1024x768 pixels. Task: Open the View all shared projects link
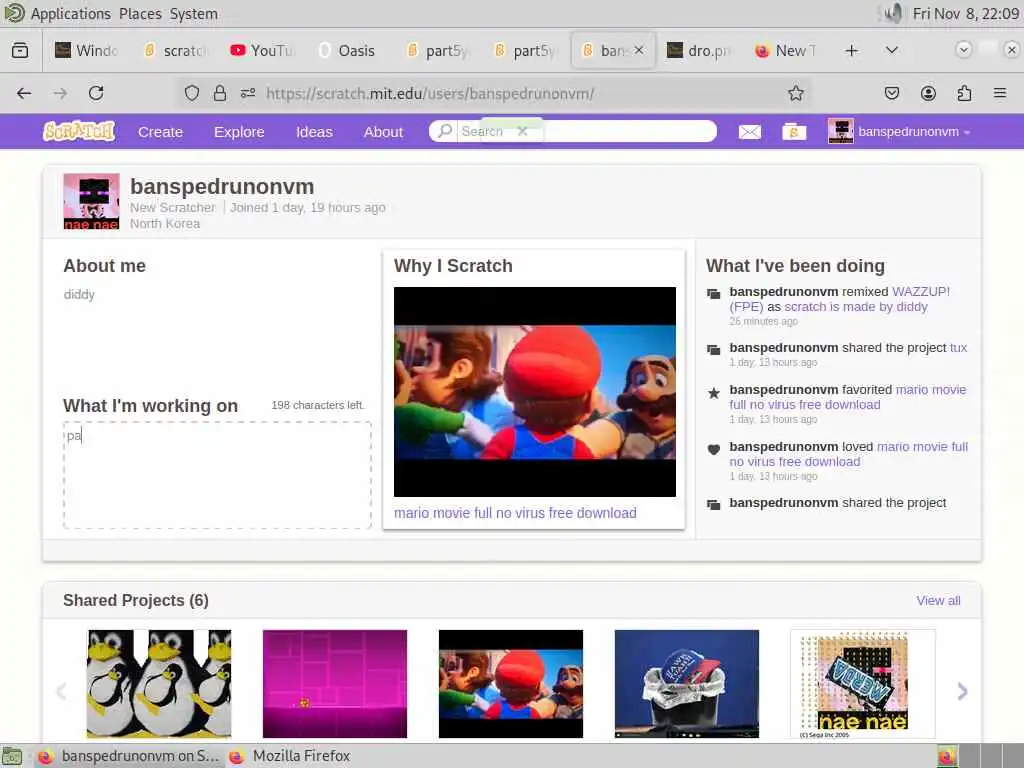(938, 600)
